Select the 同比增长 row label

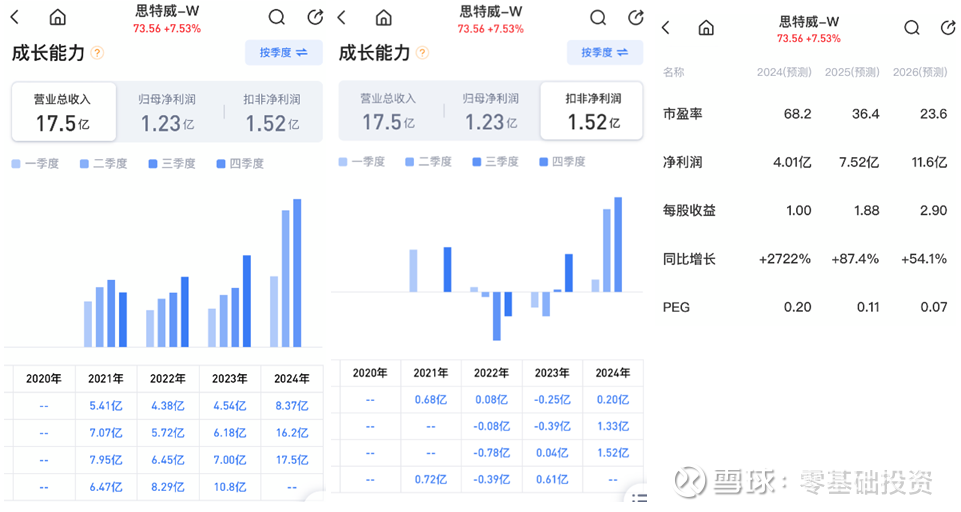tap(689, 259)
